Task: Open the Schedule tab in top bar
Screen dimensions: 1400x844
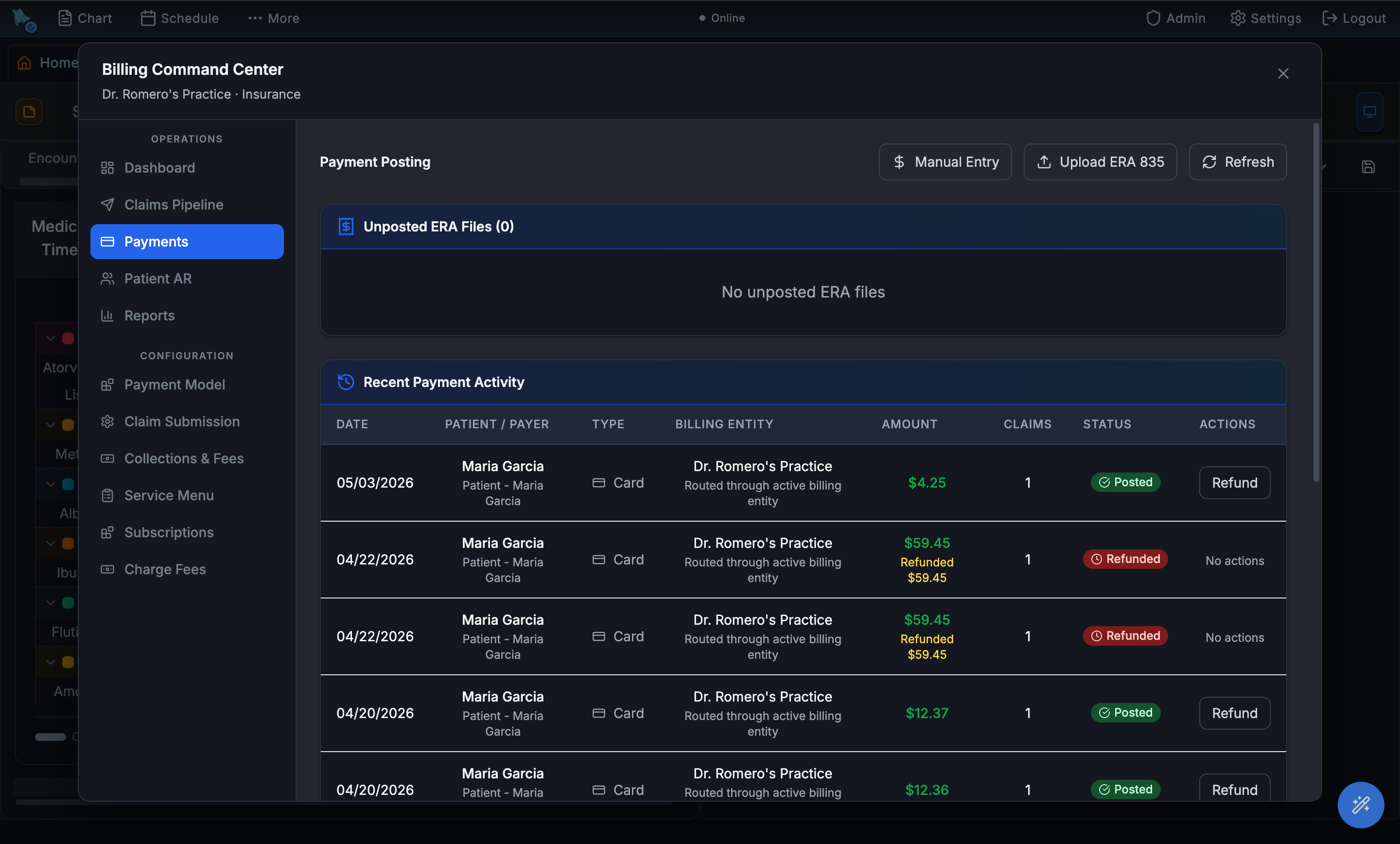Action: 179,18
